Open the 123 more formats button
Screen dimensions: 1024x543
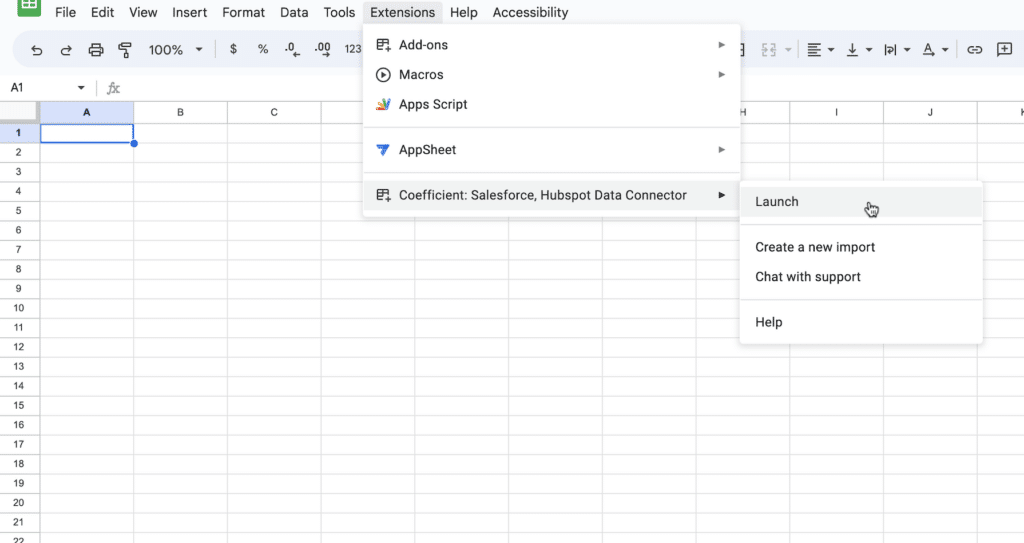point(353,49)
